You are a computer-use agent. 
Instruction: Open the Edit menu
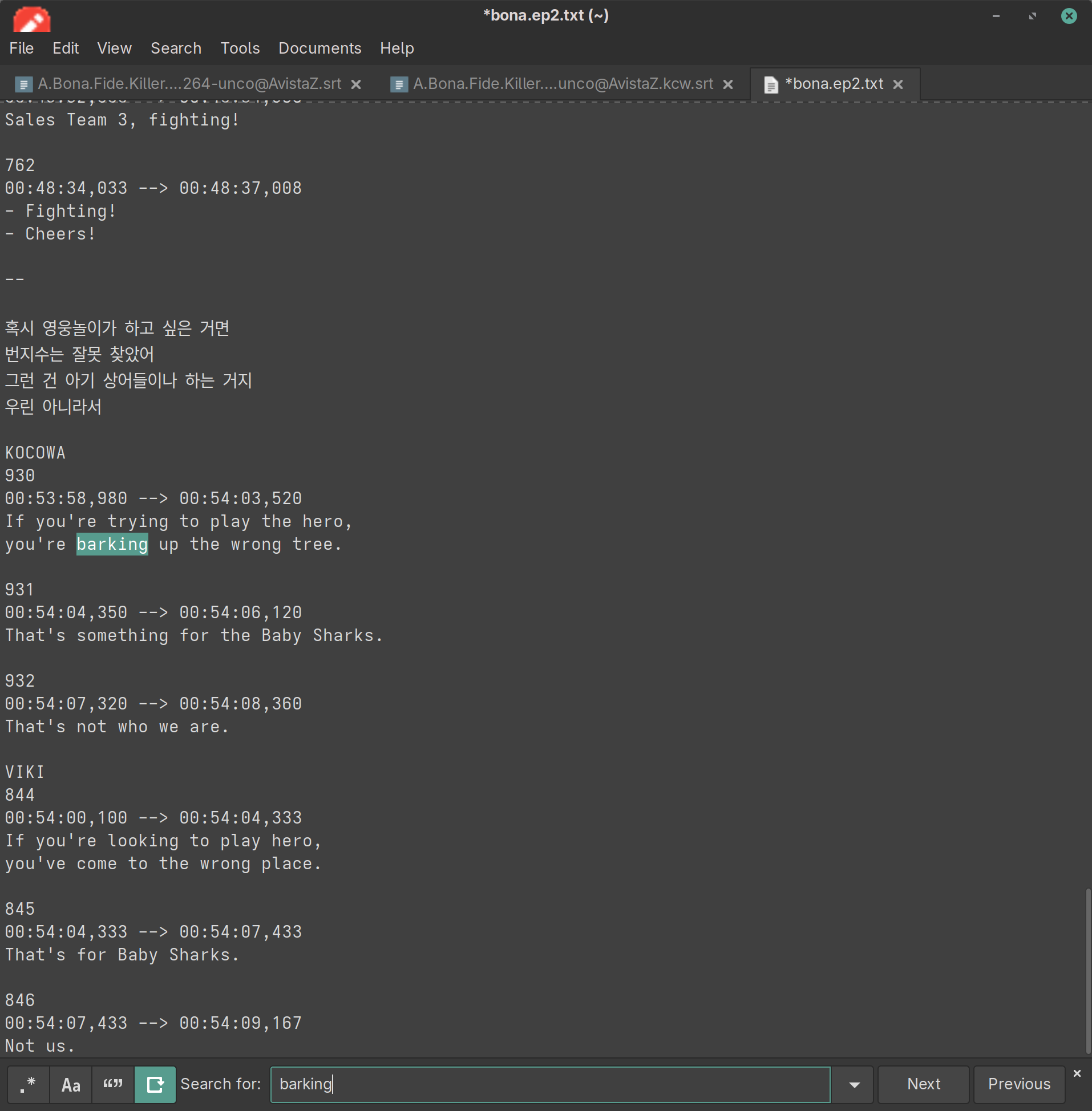(66, 48)
